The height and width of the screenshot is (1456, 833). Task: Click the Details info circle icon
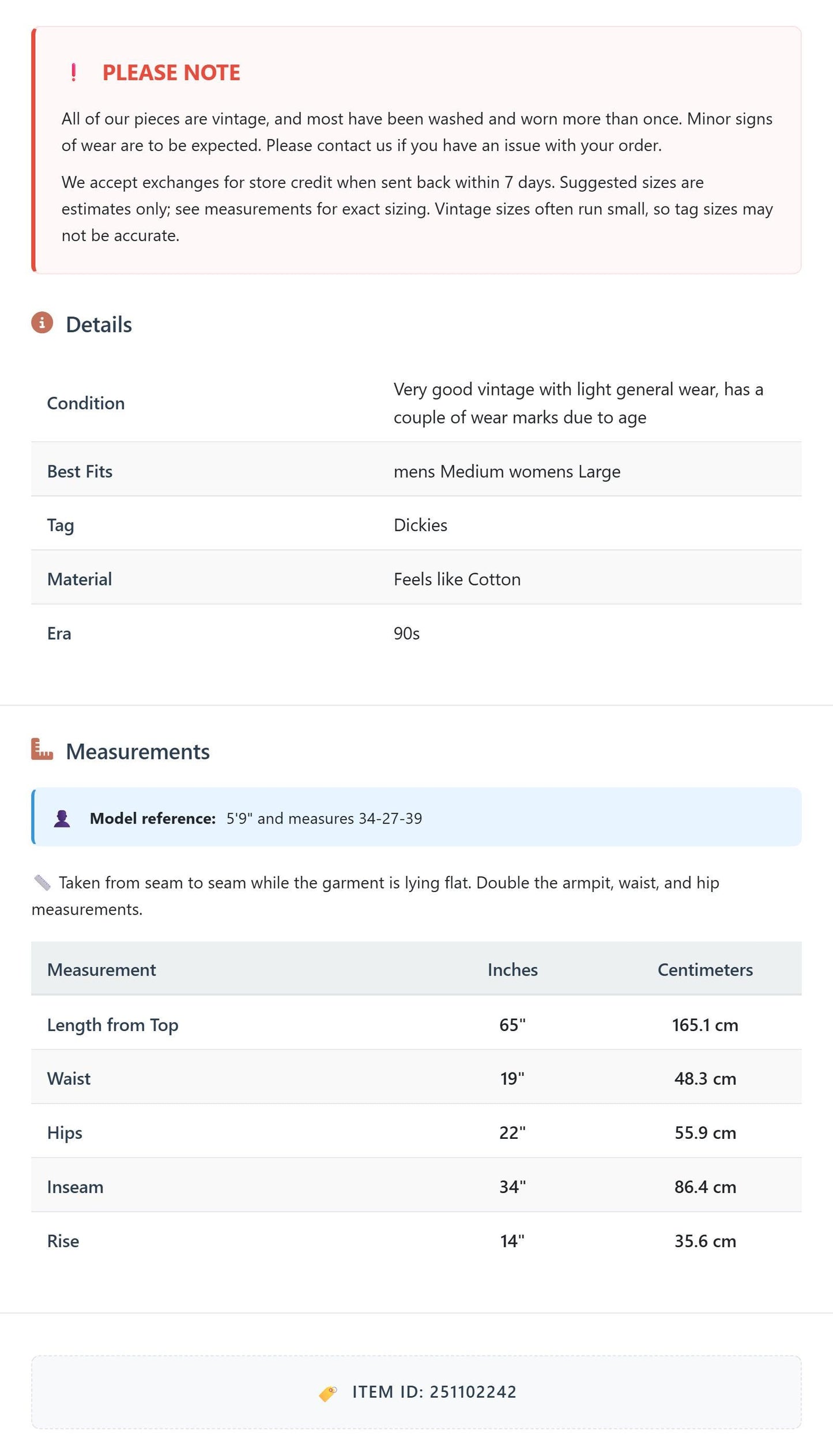tap(42, 323)
